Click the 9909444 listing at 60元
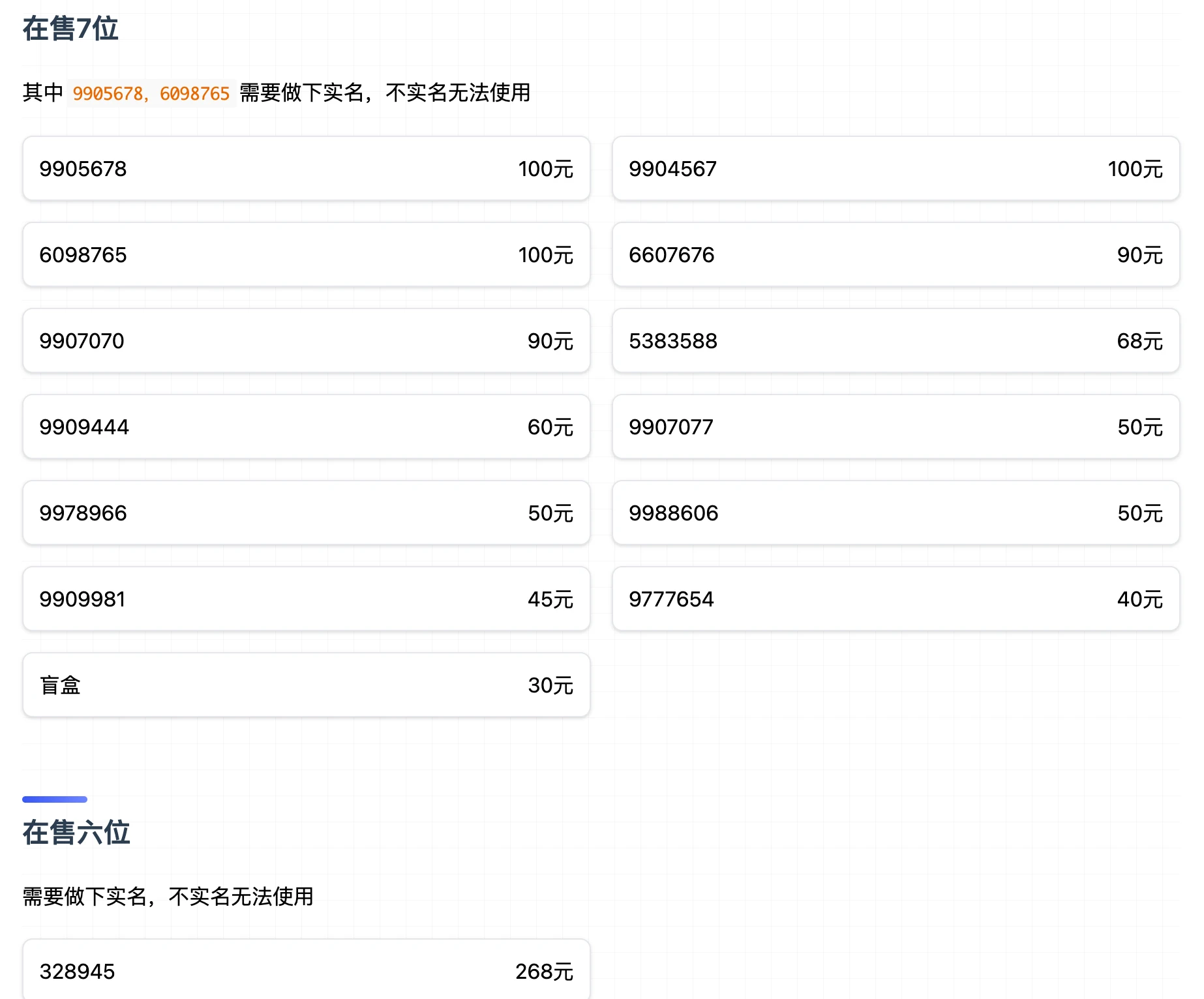This screenshot has width=1204, height=999. [x=306, y=427]
